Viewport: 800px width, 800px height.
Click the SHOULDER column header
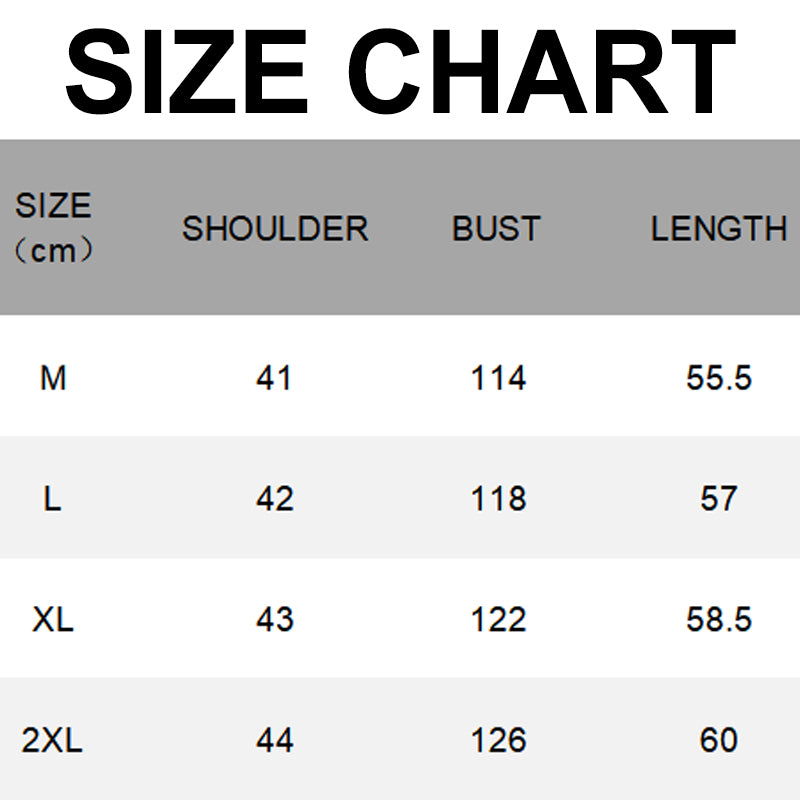(x=275, y=229)
